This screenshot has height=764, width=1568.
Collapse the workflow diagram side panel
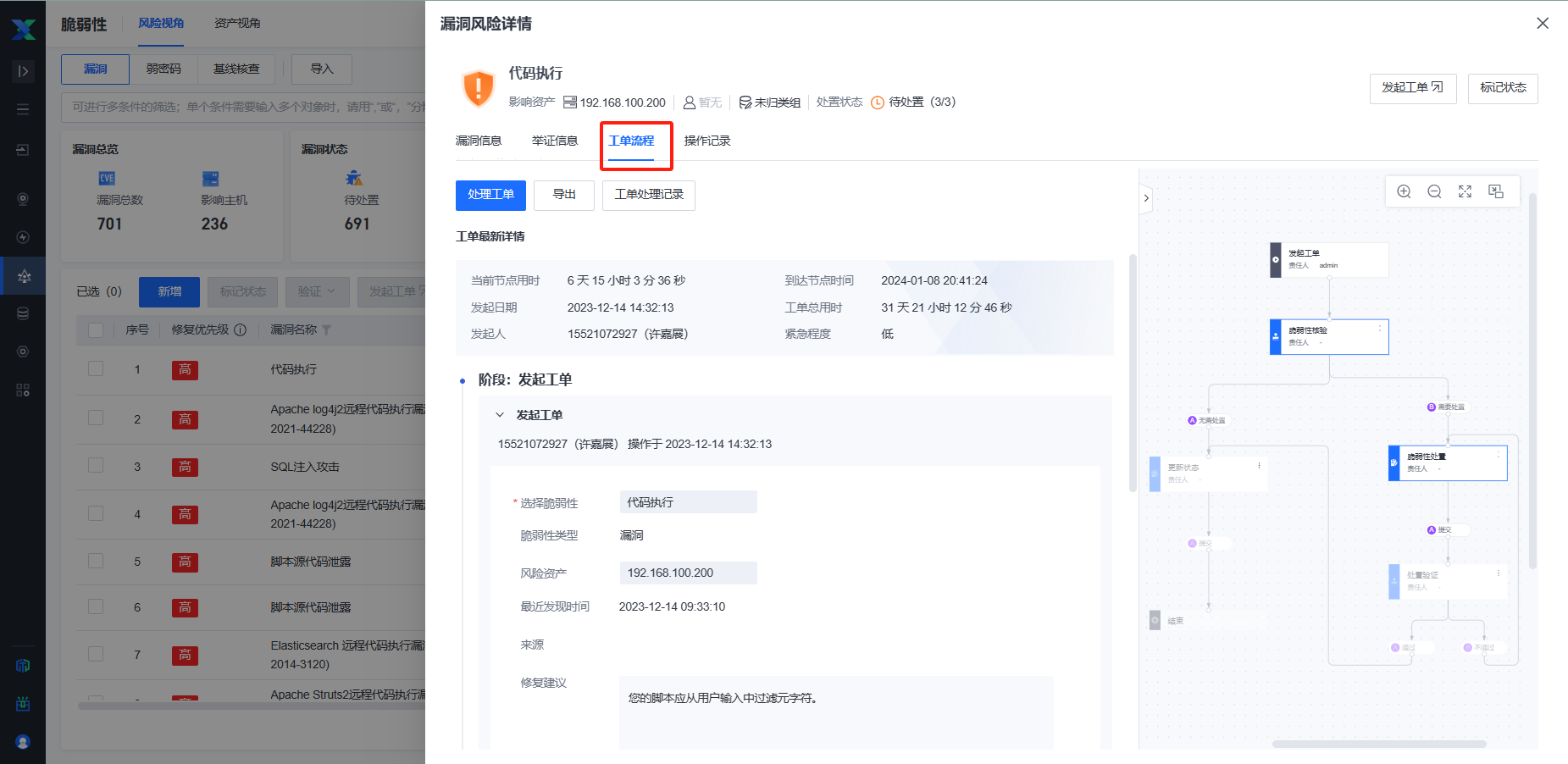[x=1146, y=198]
